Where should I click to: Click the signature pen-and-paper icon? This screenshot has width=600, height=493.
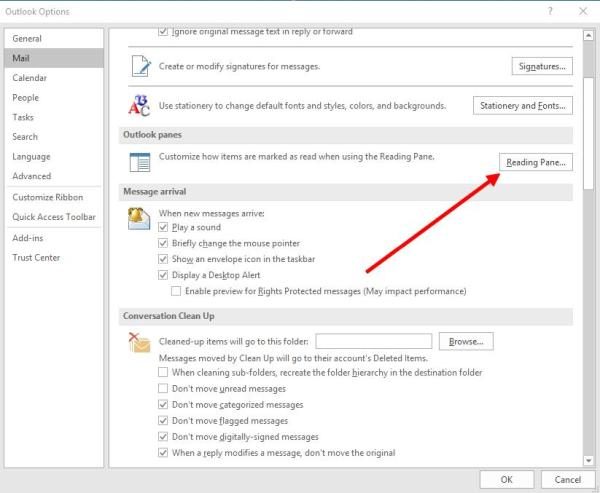click(x=141, y=66)
